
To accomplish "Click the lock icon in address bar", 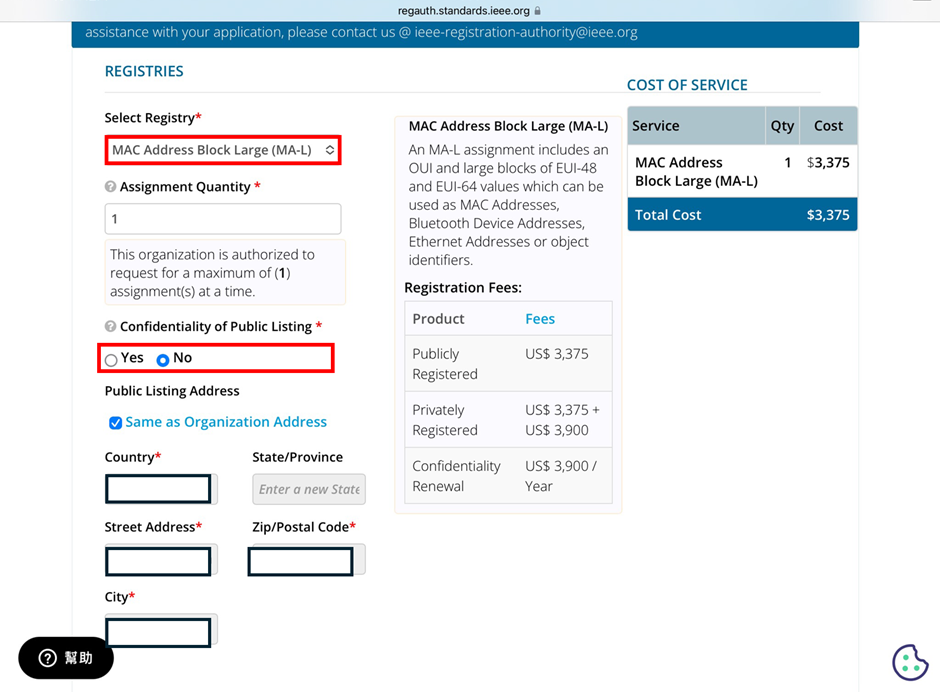I will [537, 11].
